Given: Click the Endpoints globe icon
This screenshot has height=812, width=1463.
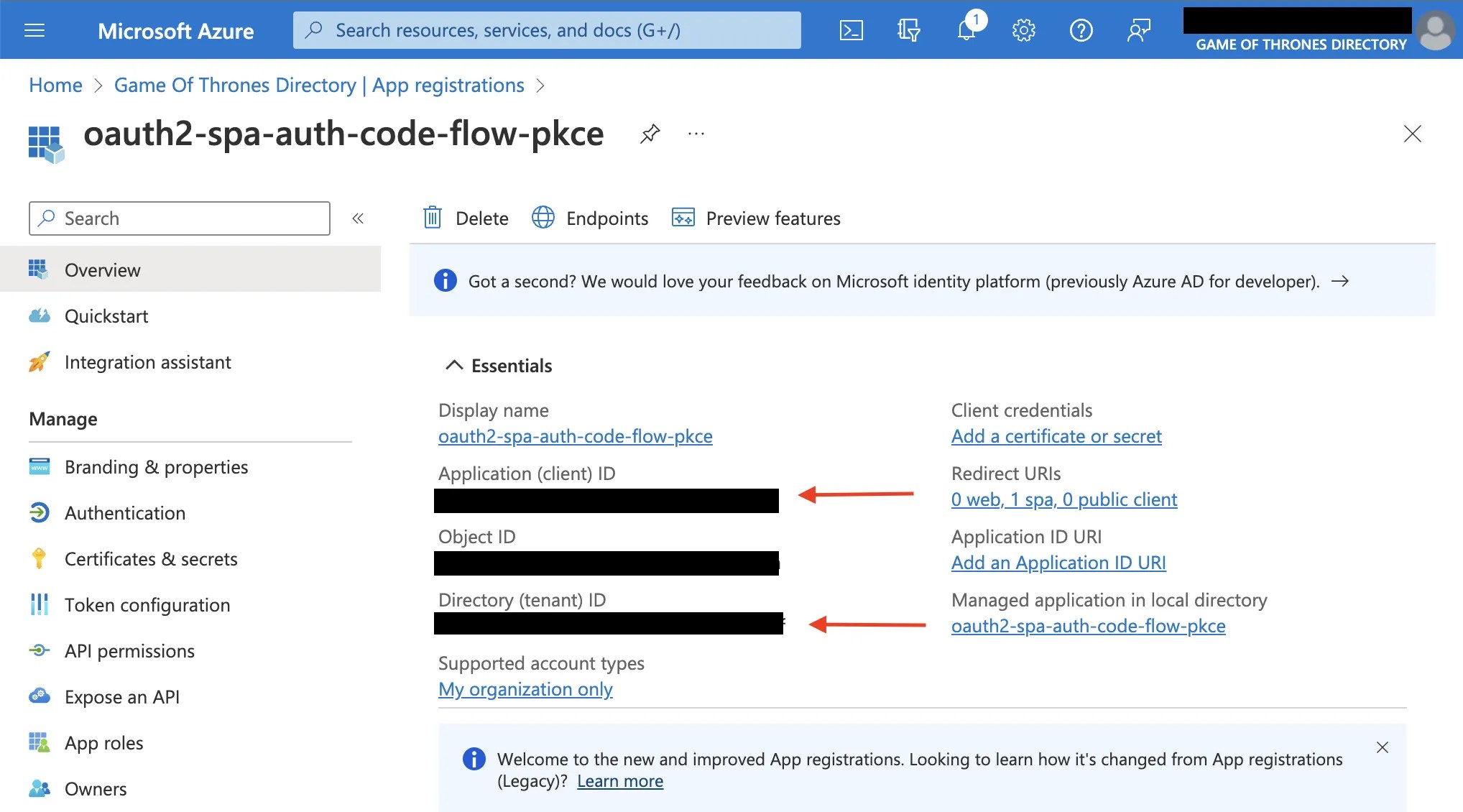Looking at the screenshot, I should (x=543, y=217).
